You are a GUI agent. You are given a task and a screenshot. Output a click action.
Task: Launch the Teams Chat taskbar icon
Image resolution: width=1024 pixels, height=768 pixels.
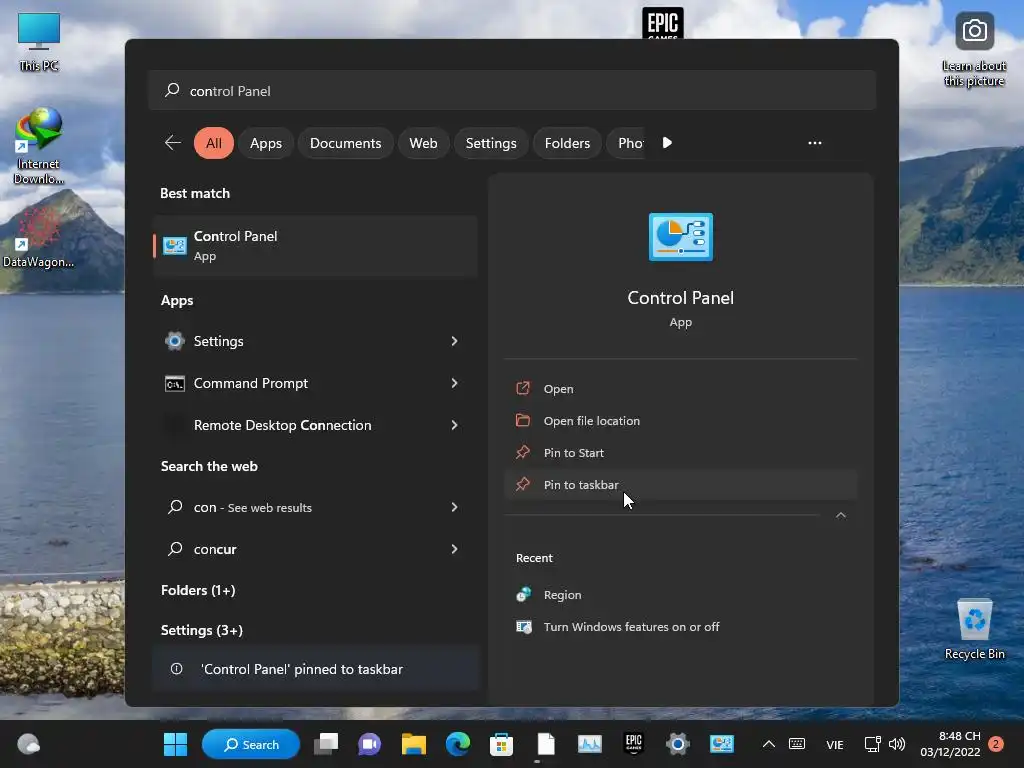(370, 744)
